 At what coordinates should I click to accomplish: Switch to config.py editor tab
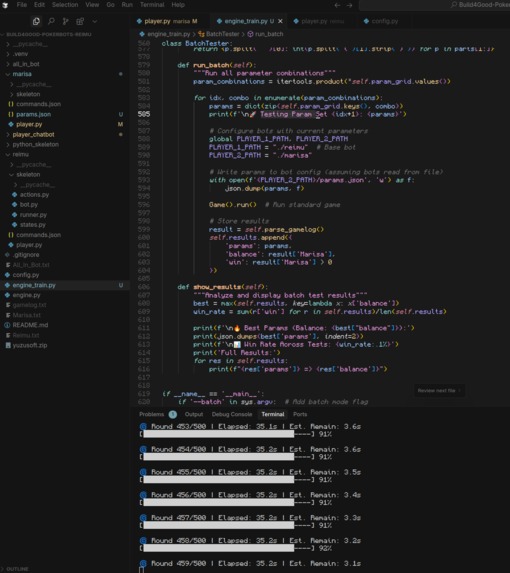(x=381, y=21)
